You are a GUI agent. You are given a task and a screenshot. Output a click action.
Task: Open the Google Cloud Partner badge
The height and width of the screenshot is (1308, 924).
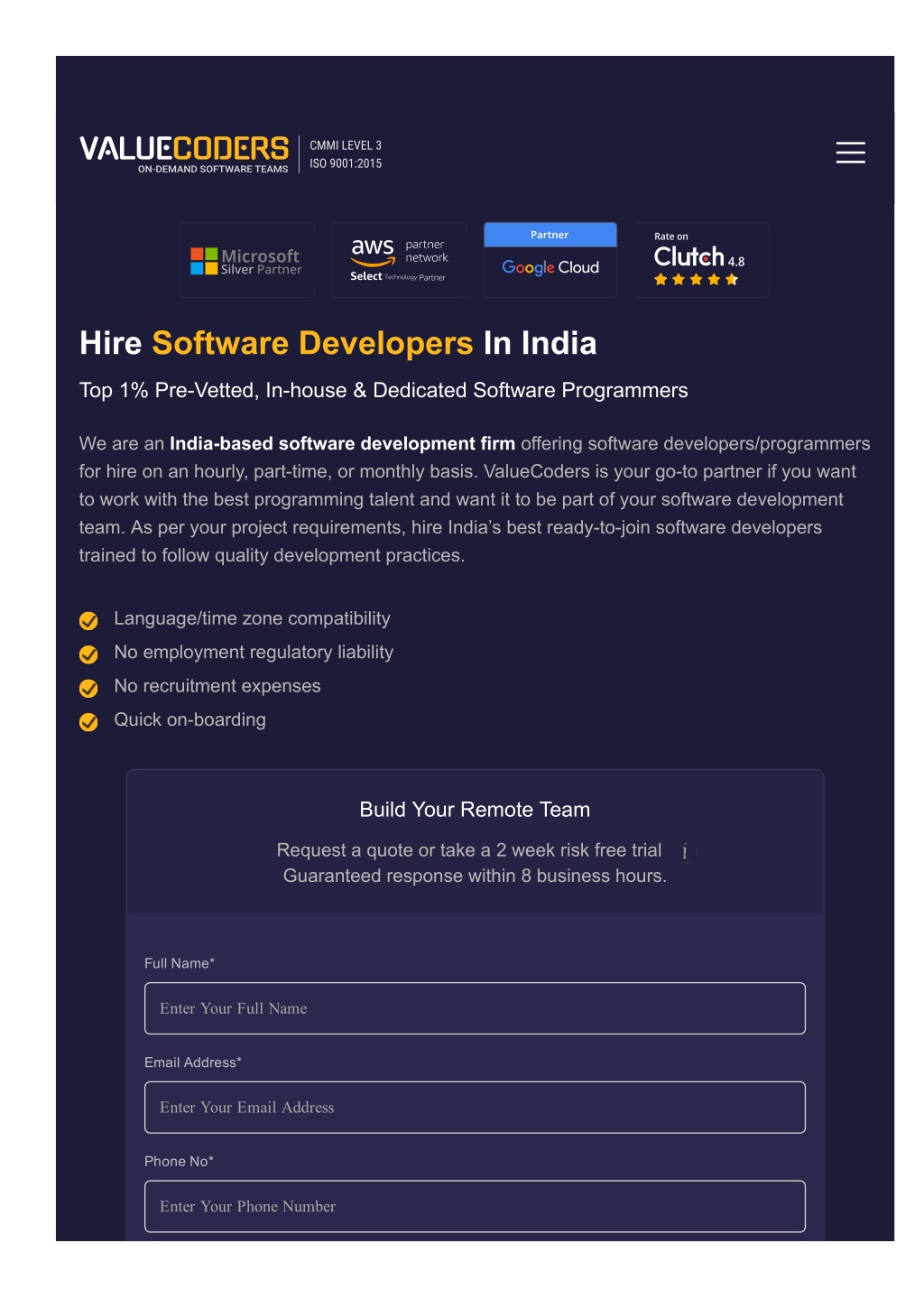point(550,260)
